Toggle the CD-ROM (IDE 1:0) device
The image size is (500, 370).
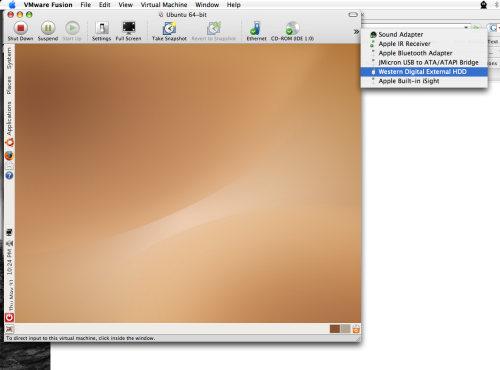click(292, 31)
